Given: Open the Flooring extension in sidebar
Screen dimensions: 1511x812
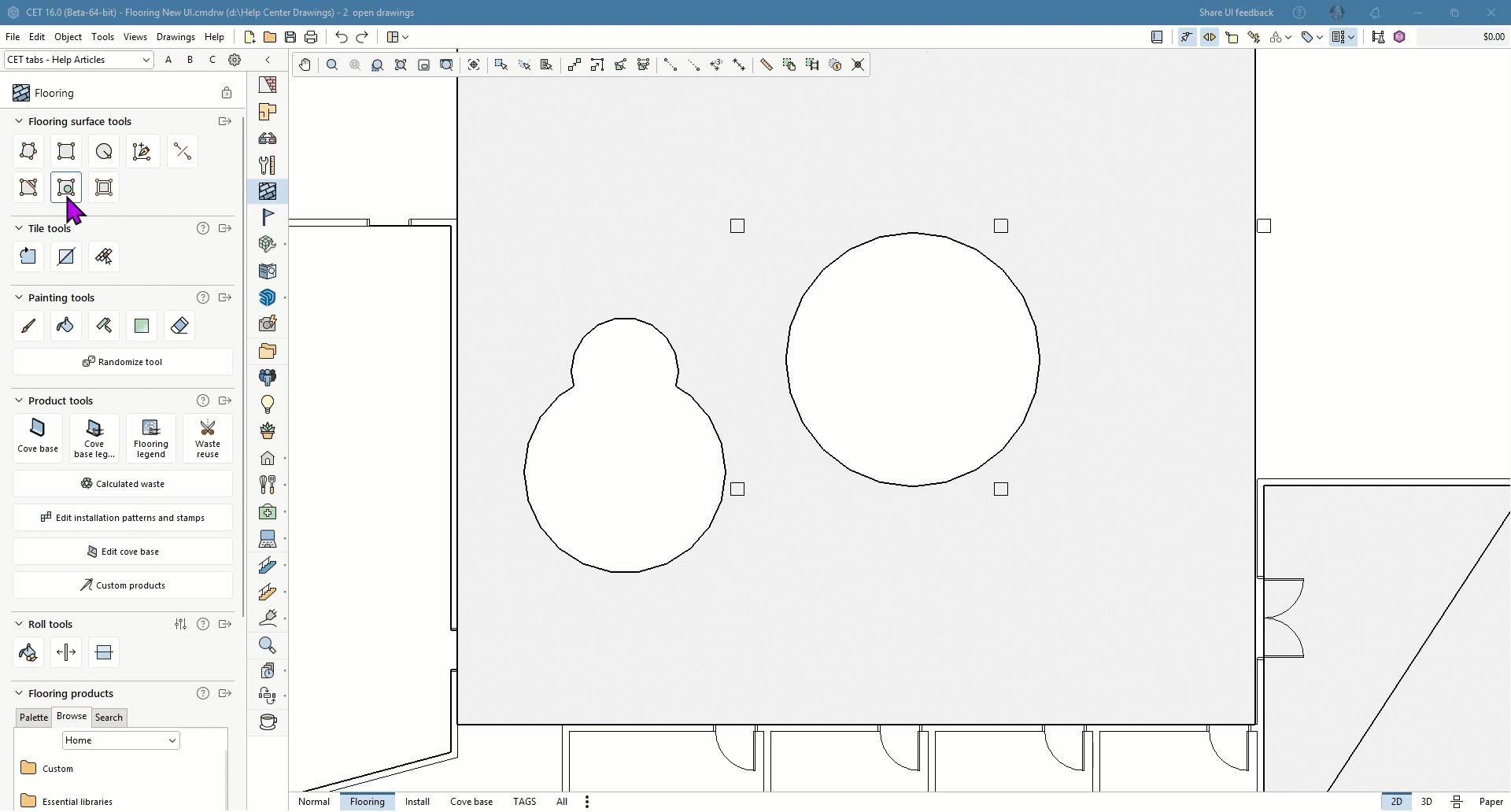Looking at the screenshot, I should click(x=268, y=191).
